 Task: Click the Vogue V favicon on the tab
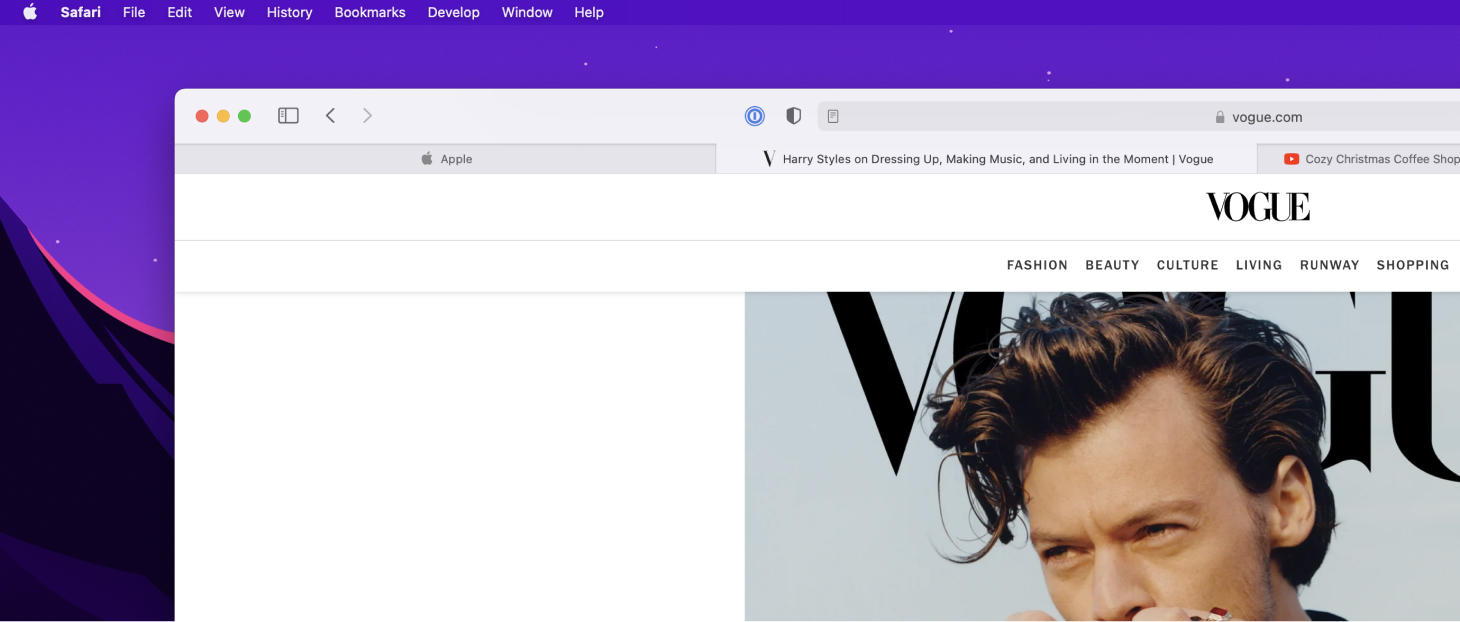(768, 159)
